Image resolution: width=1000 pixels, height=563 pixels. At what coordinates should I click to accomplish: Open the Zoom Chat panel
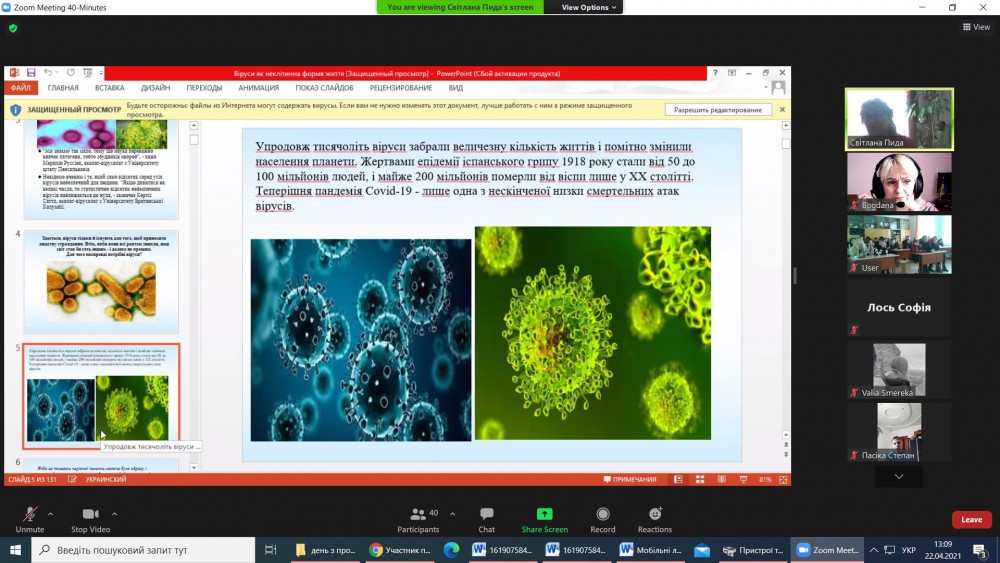pos(486,514)
